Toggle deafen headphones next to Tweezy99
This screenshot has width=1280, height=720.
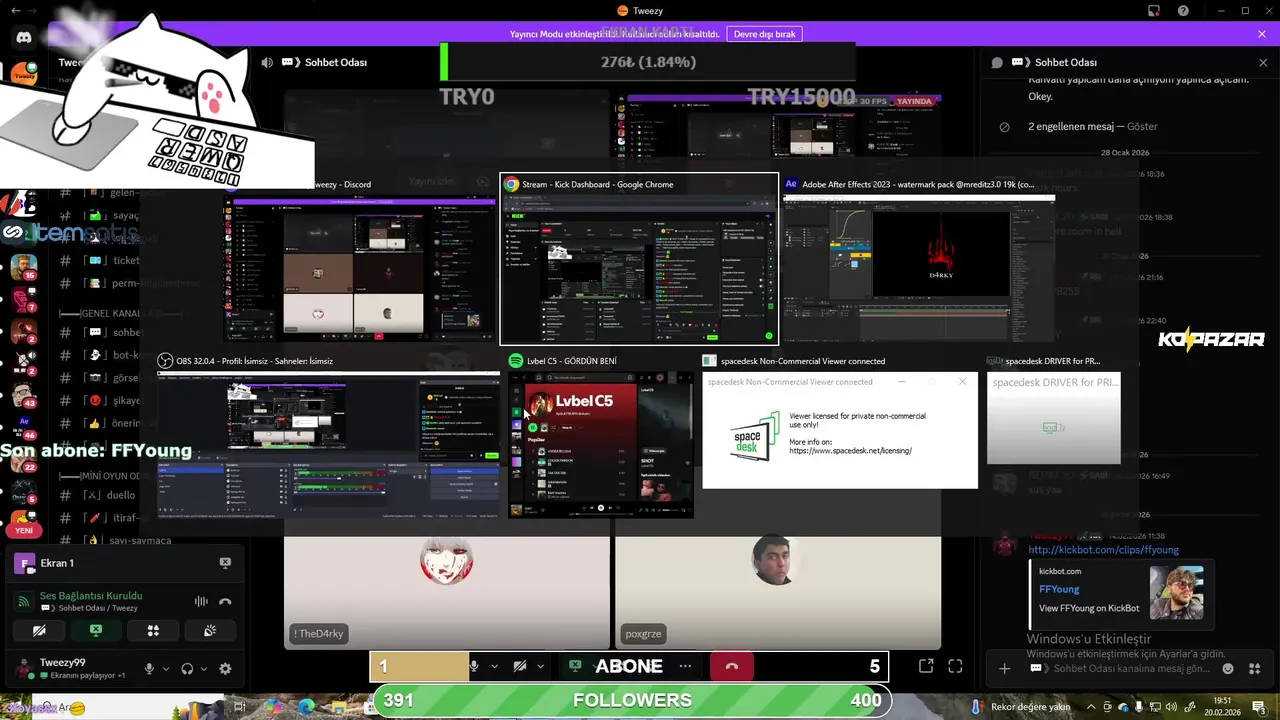(x=187, y=668)
